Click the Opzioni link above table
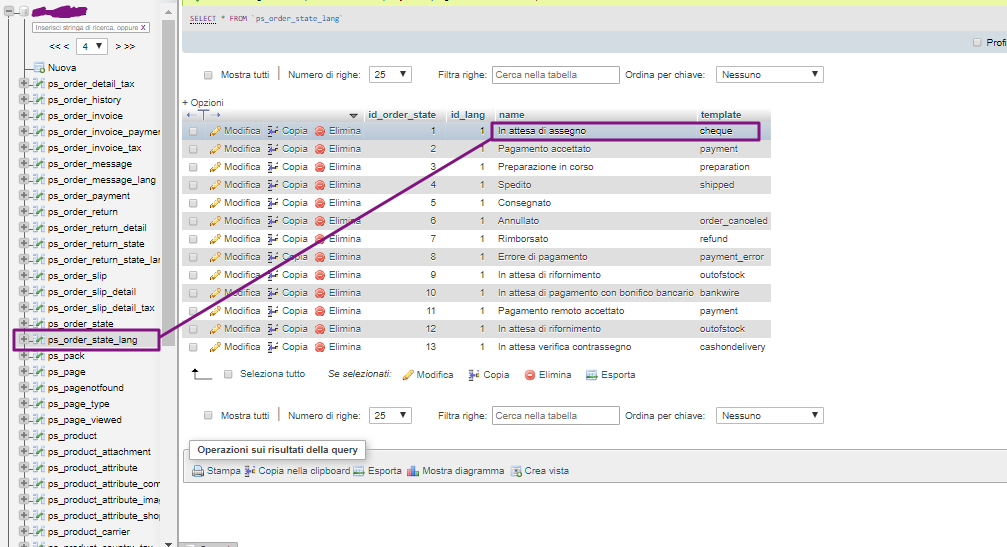This screenshot has width=1007, height=547. 204,103
